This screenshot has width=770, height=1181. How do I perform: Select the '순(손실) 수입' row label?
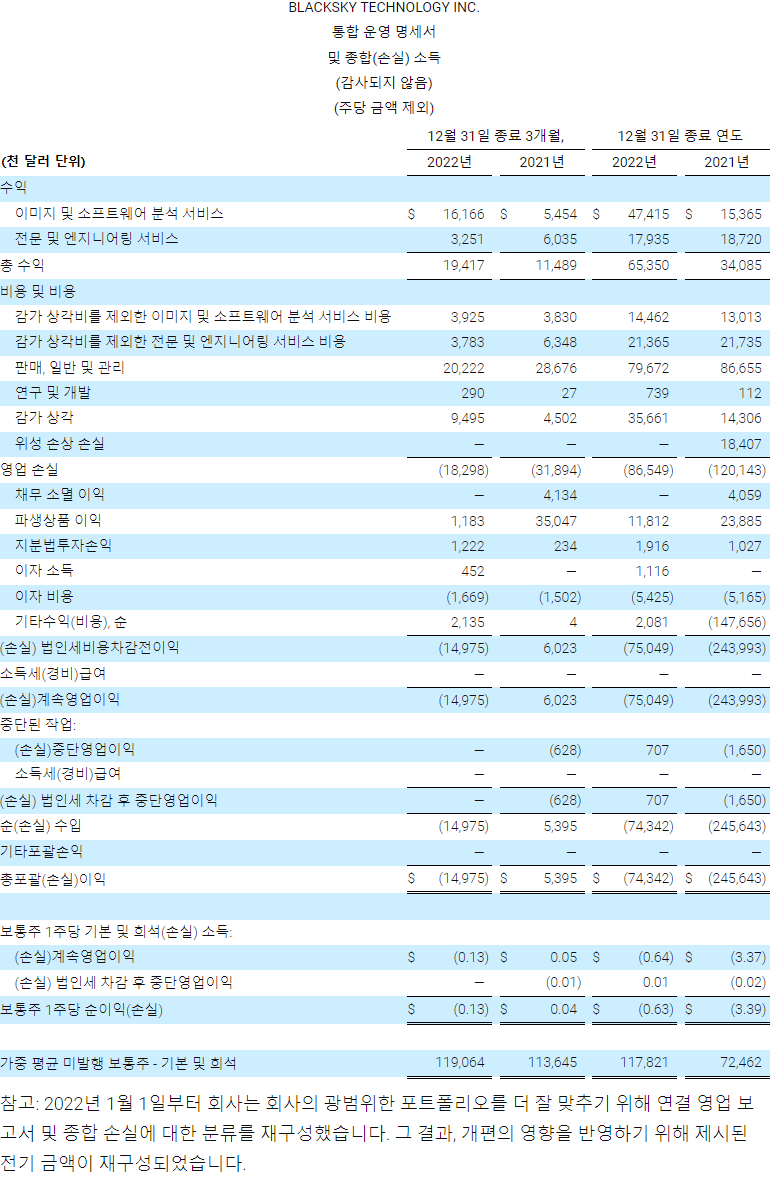(x=40, y=826)
